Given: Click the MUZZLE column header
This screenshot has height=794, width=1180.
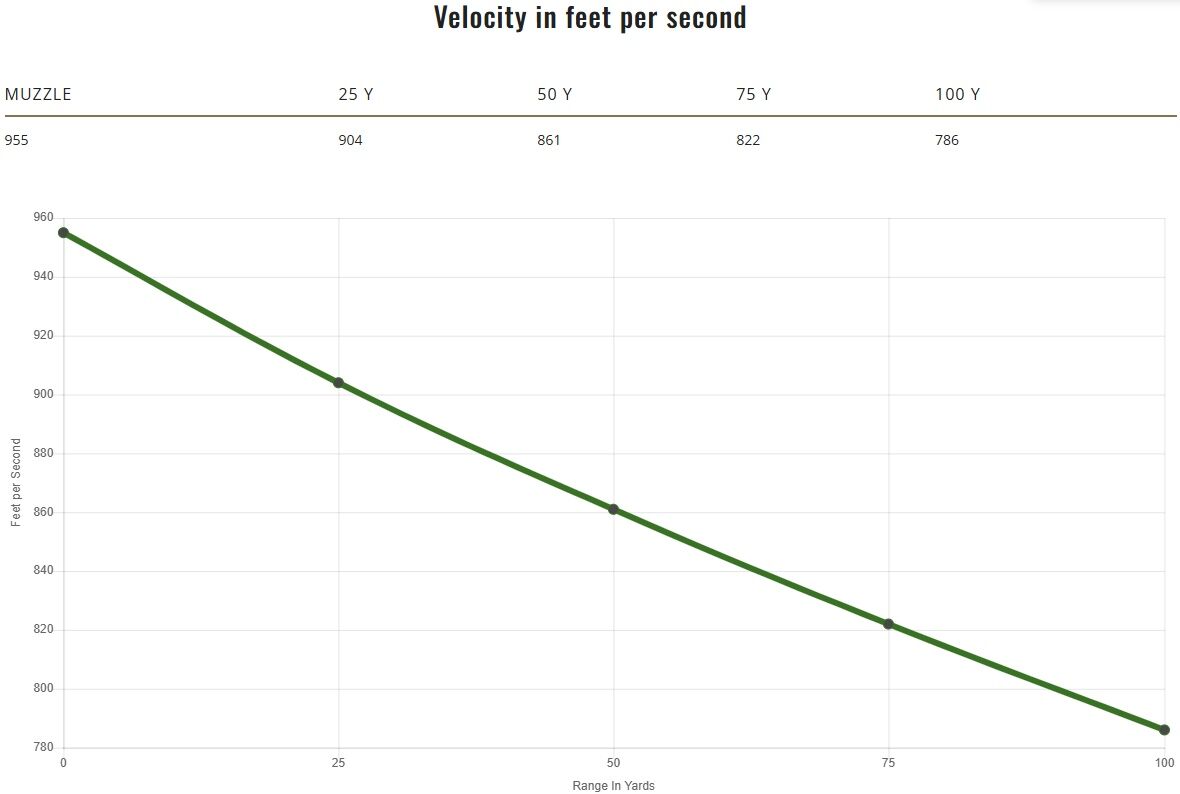Looking at the screenshot, I should (38, 94).
